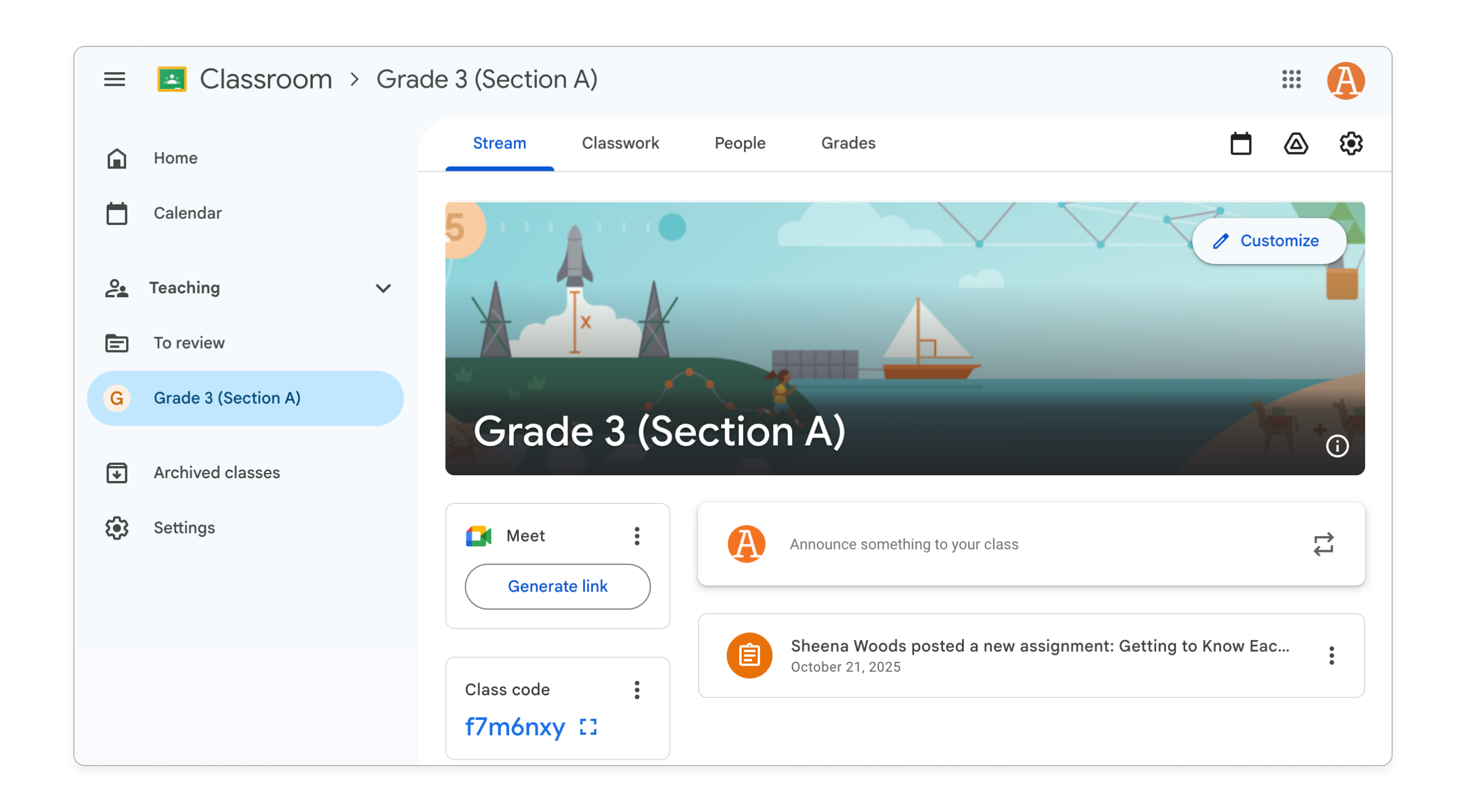1466x812 pixels.
Task: Open class settings gear icon
Action: [1350, 143]
